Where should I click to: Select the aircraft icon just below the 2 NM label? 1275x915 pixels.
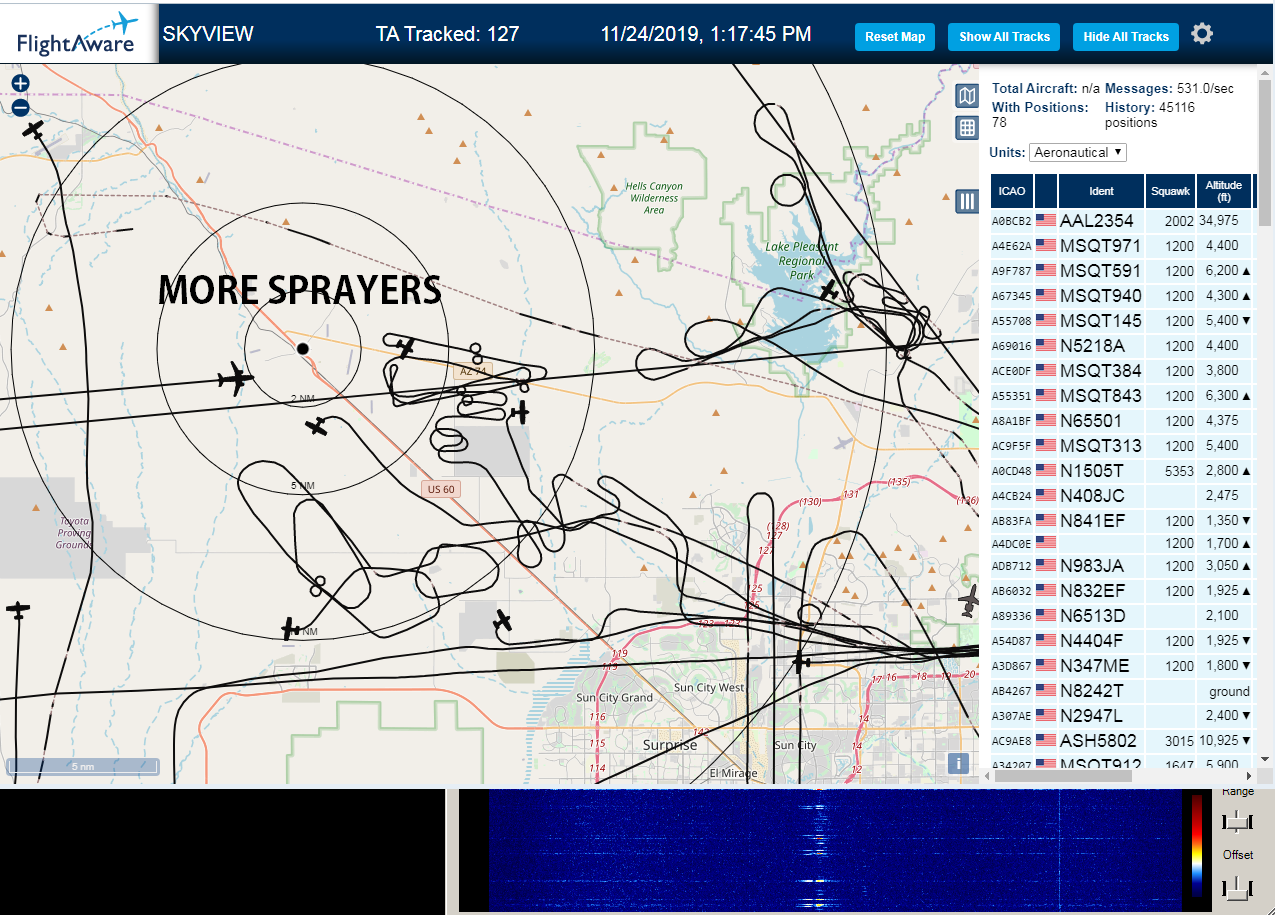(316, 427)
